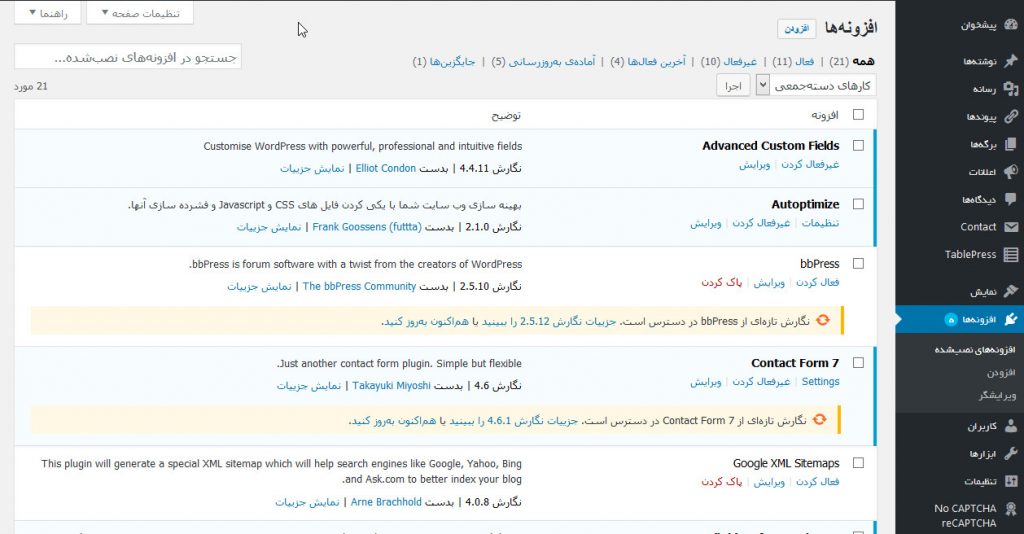Open author link Frank Goossens (futtta)
Image resolution: width=1024 pixels, height=534 pixels.
[x=367, y=227]
